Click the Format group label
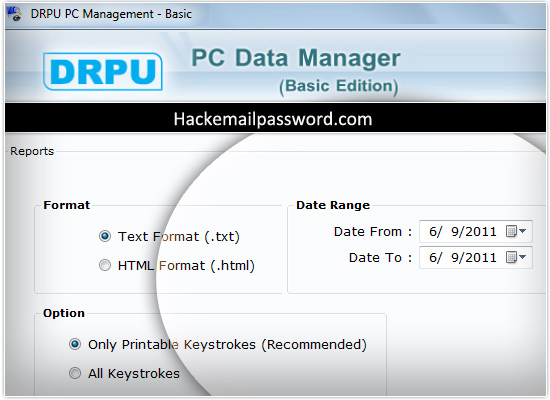 click(x=67, y=205)
